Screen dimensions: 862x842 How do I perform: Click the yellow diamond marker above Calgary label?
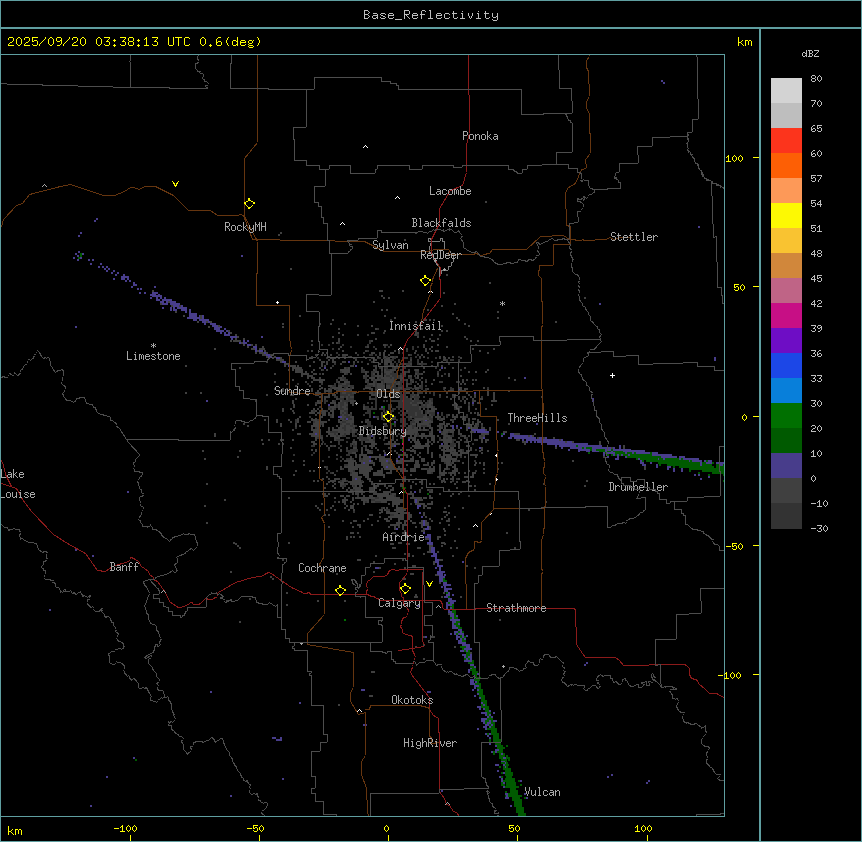tap(405, 588)
